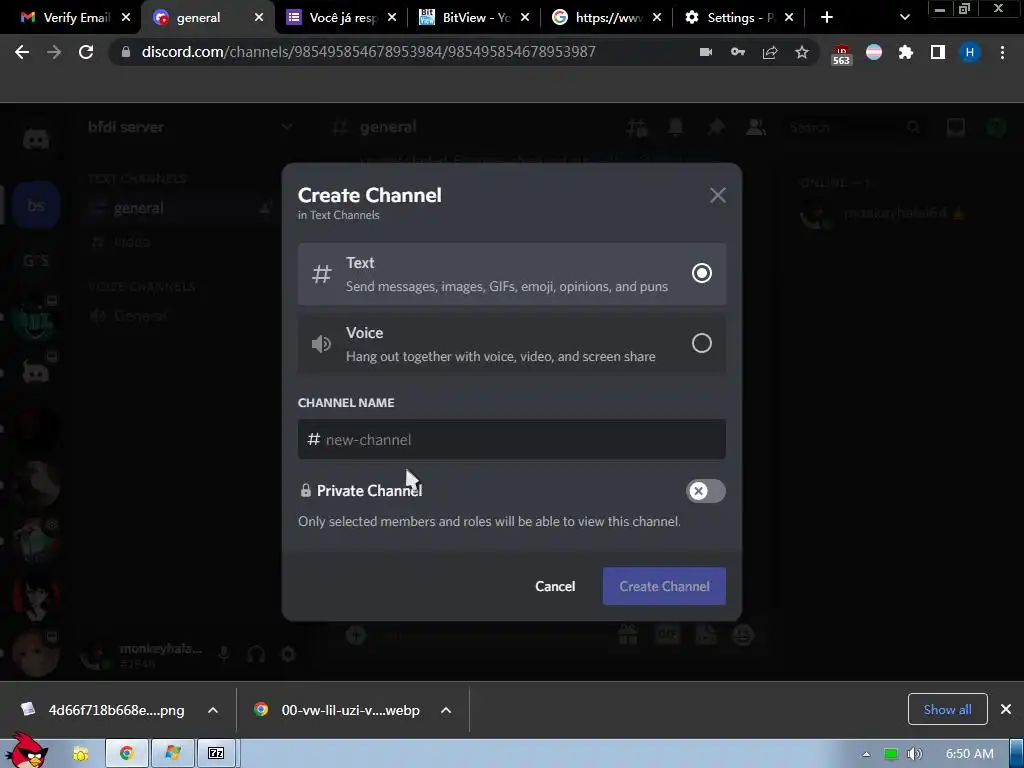The height and width of the screenshot is (768, 1024).
Task: Open the 7z taskbar item
Action: click(x=216, y=754)
